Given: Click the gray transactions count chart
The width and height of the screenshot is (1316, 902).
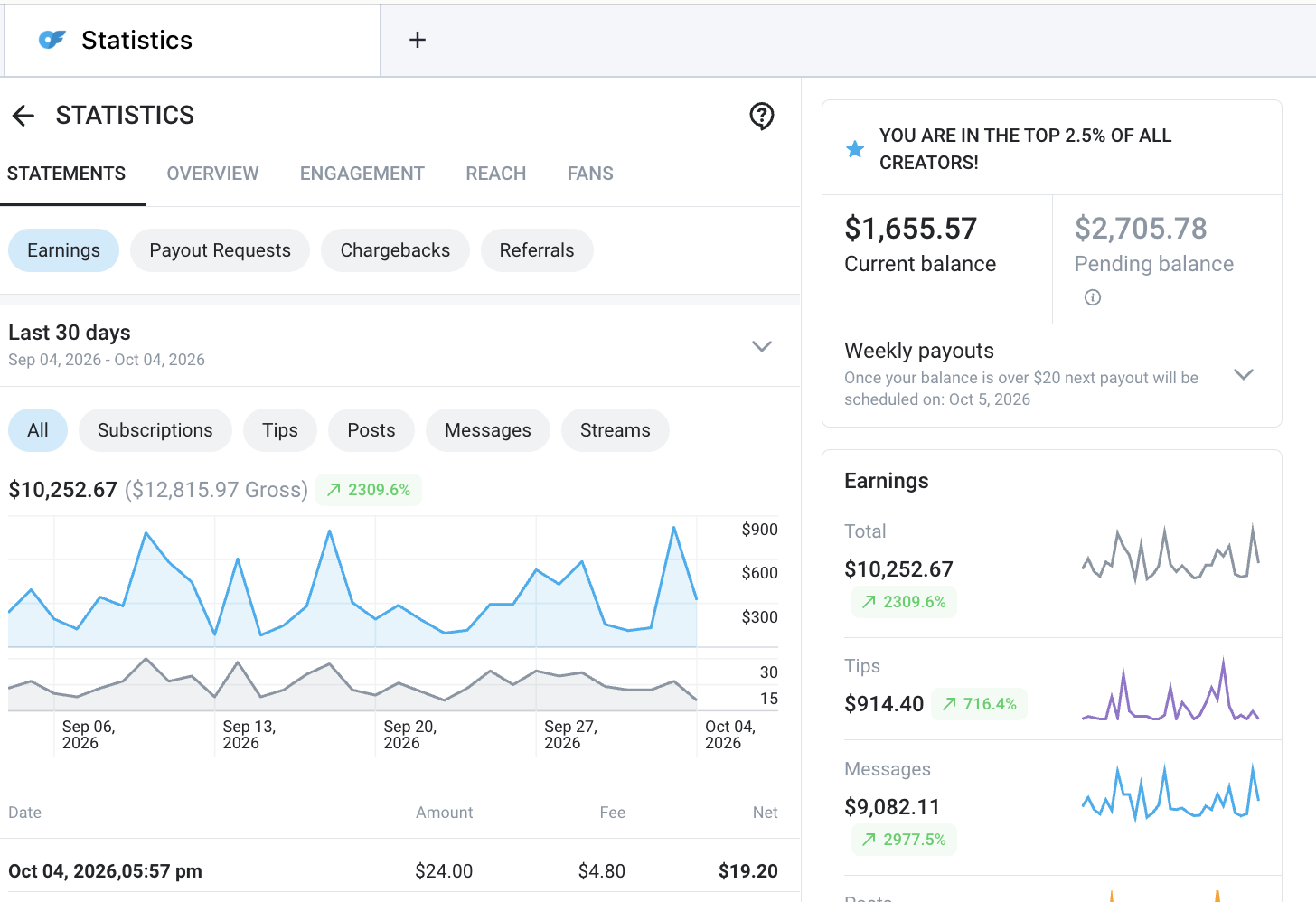Looking at the screenshot, I should pos(352,687).
